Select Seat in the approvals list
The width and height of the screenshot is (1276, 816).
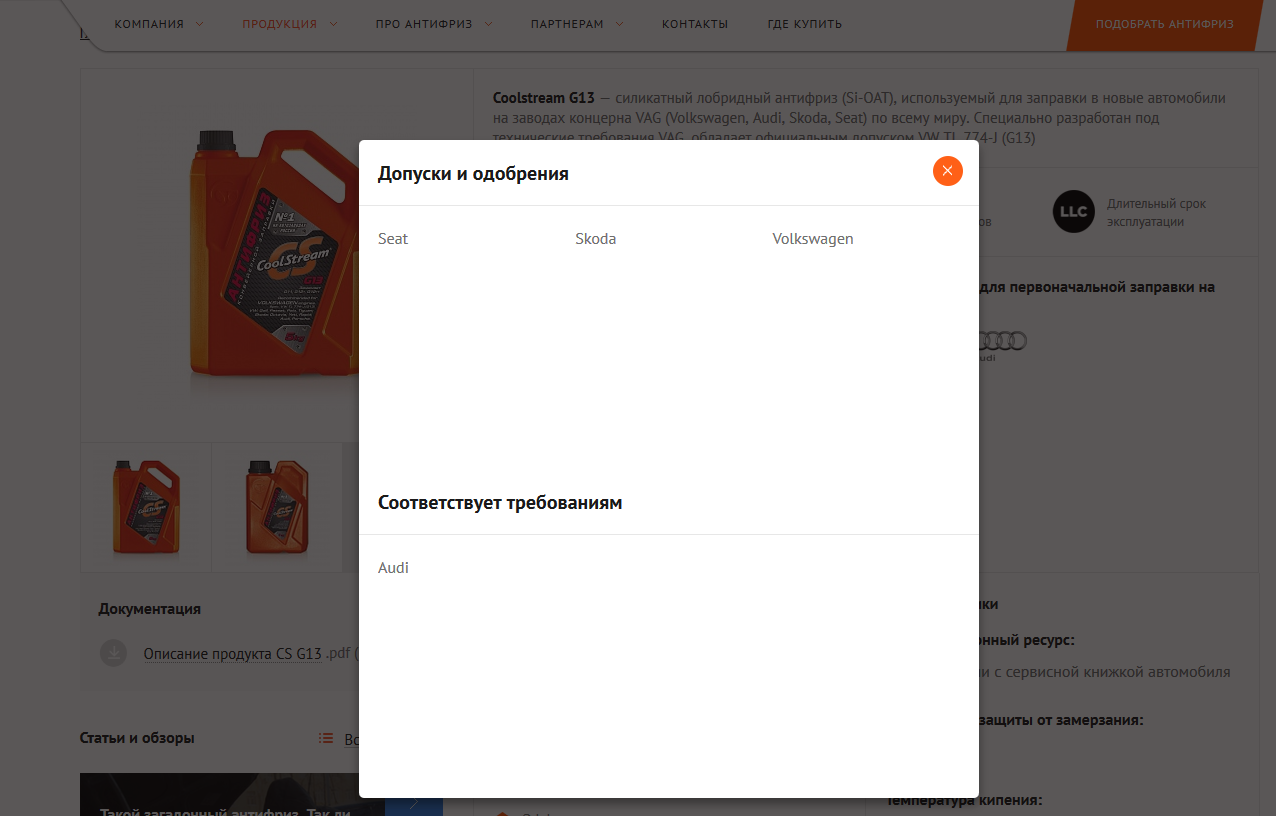click(x=393, y=239)
